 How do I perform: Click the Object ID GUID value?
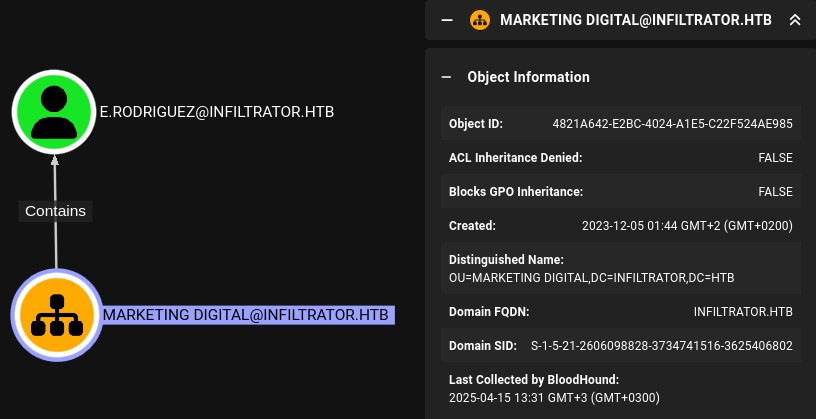pyautogui.click(x=672, y=124)
